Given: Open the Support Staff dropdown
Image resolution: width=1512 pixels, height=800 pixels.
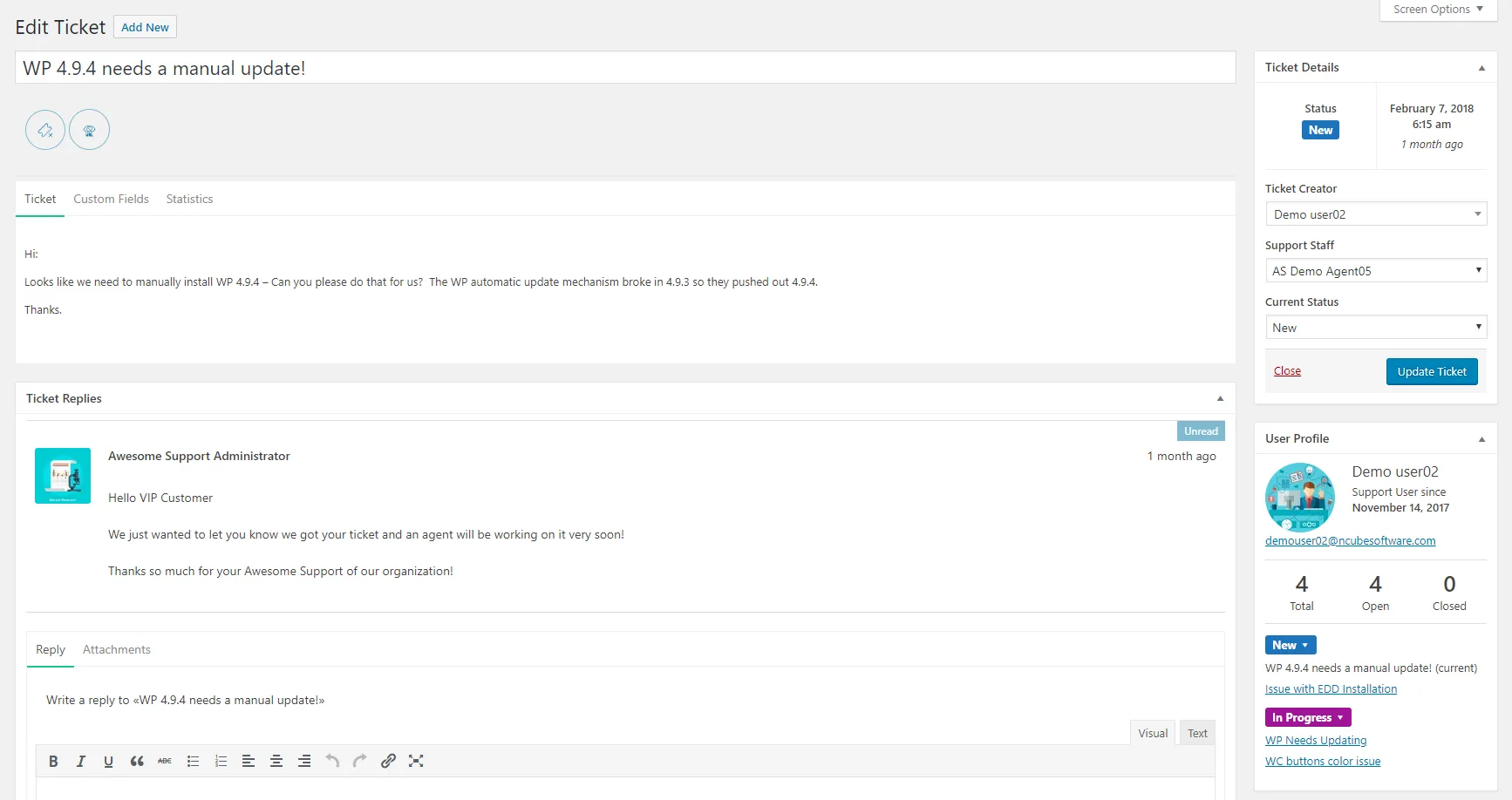Looking at the screenshot, I should tap(1376, 271).
